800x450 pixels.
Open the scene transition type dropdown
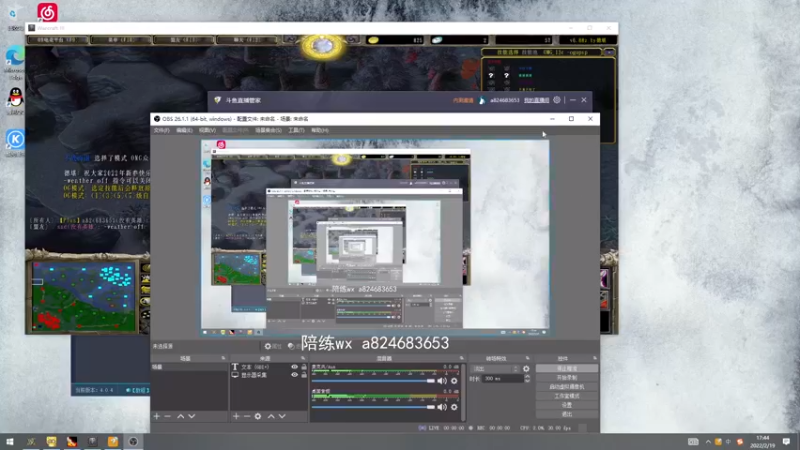(495, 368)
